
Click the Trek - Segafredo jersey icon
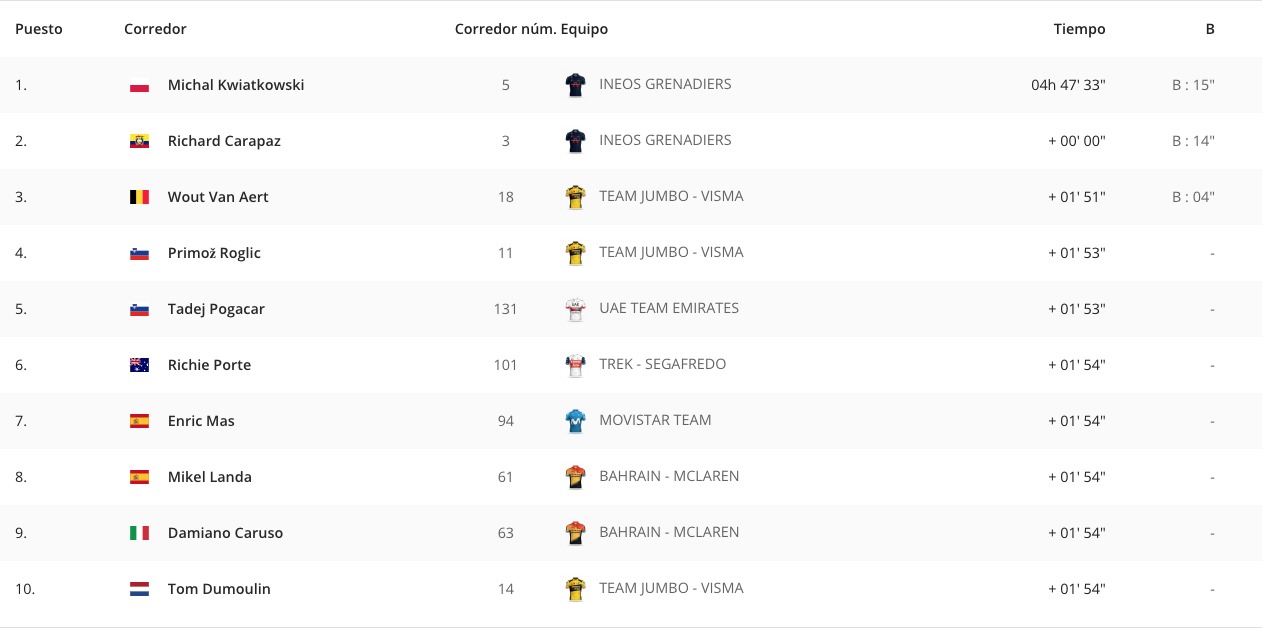click(x=575, y=365)
